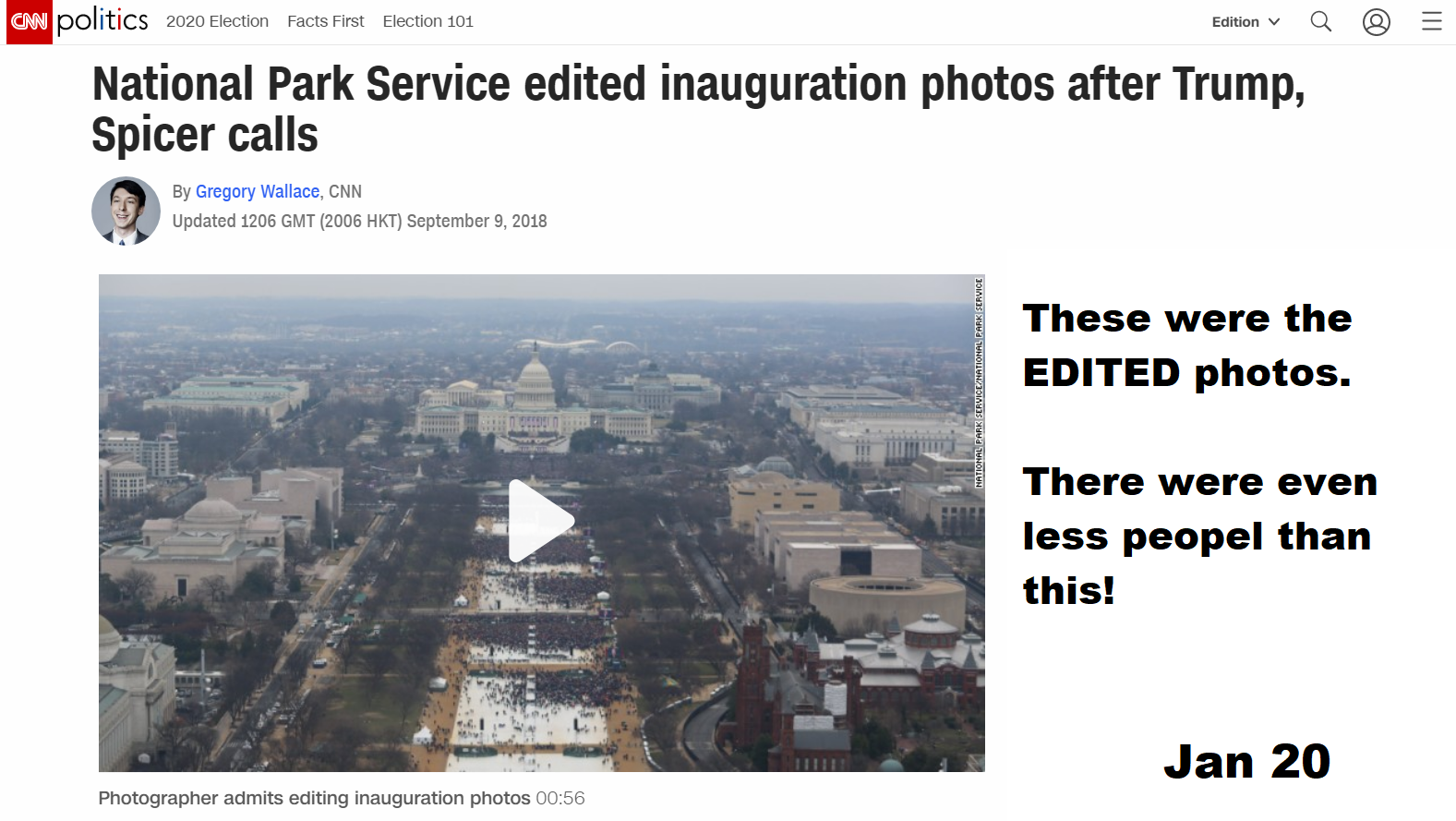Click the politics section label

tap(102, 20)
